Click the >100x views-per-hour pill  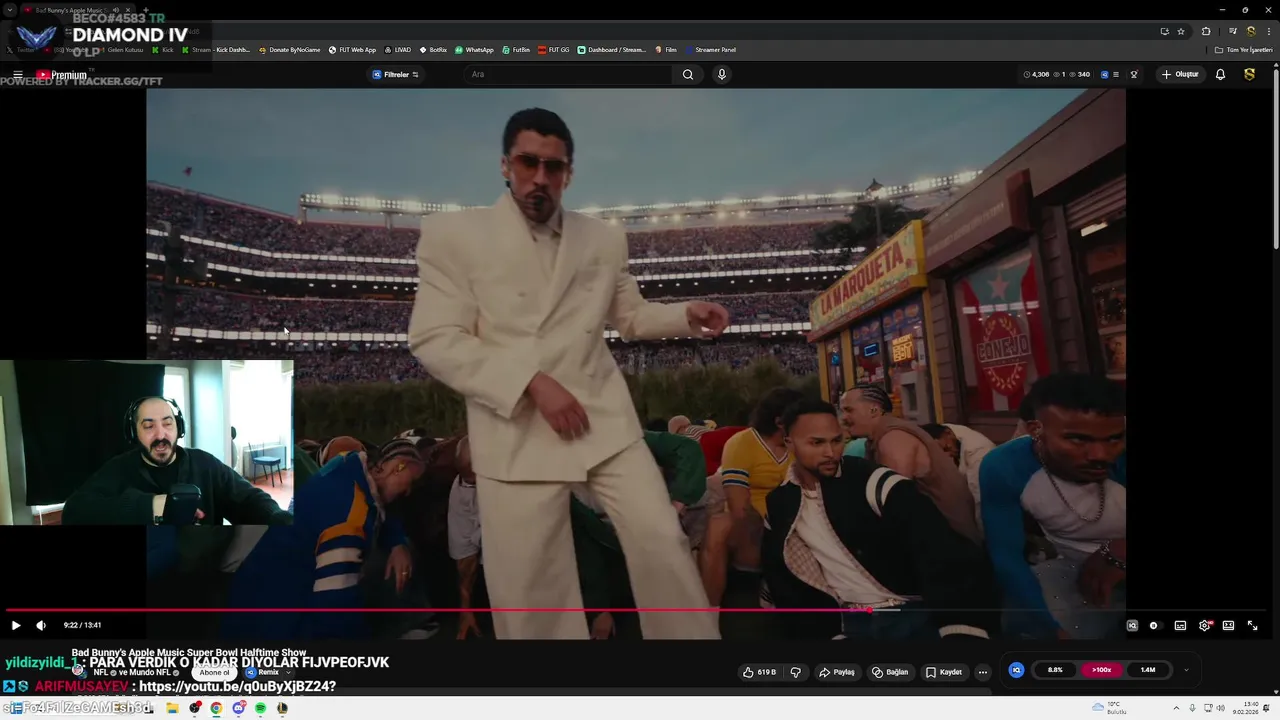(x=1101, y=670)
